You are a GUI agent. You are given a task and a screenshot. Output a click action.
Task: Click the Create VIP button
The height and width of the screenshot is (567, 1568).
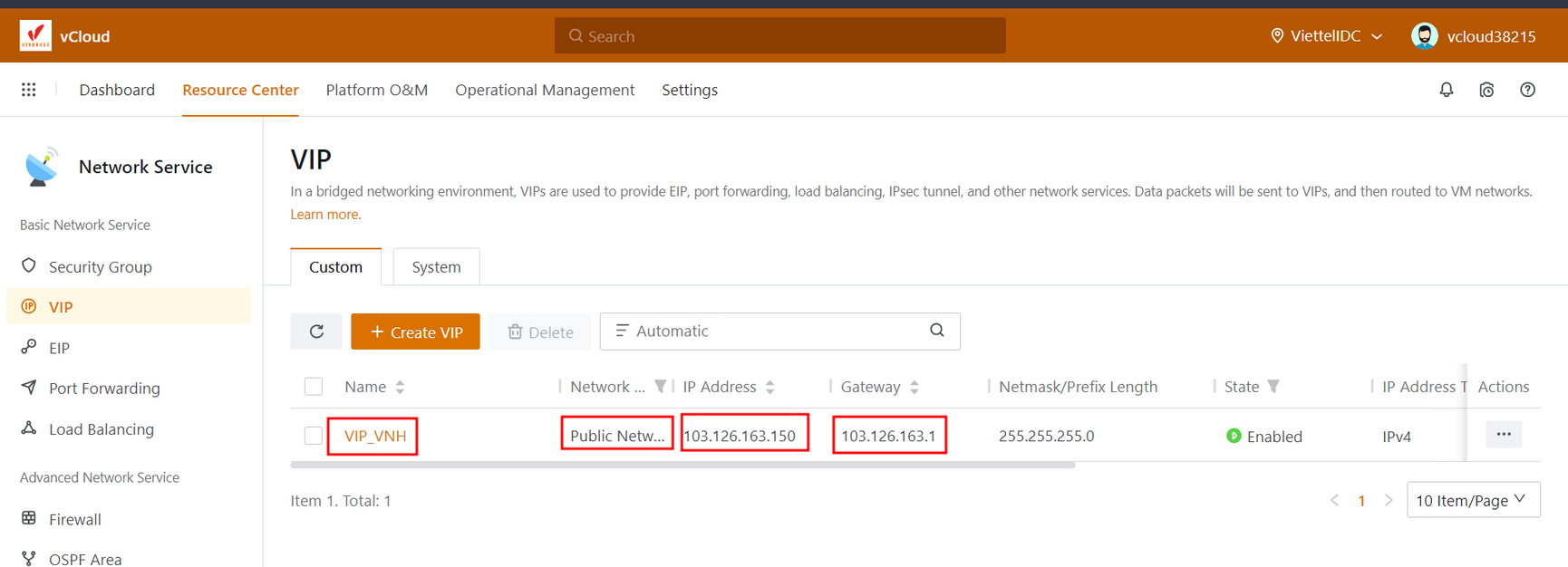(x=415, y=332)
